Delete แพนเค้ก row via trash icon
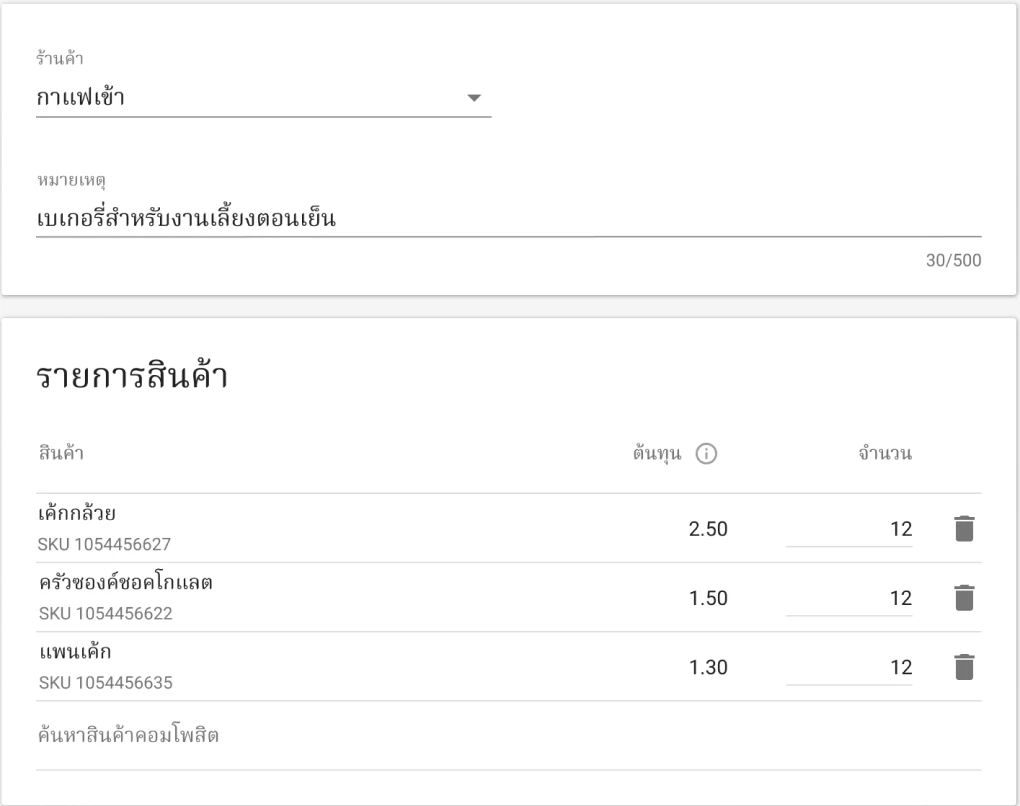Image resolution: width=1020 pixels, height=806 pixels. 963,666
